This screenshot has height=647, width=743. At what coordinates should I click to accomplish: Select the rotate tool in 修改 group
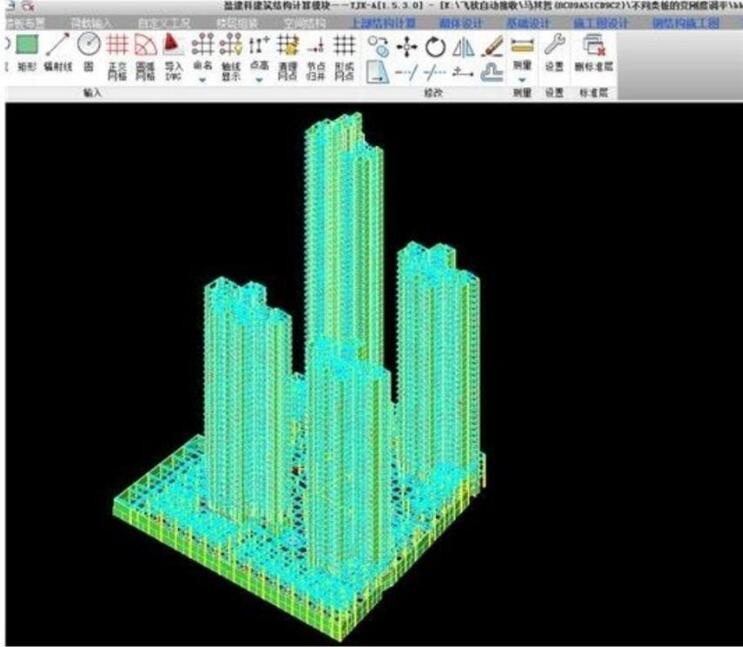[435, 45]
